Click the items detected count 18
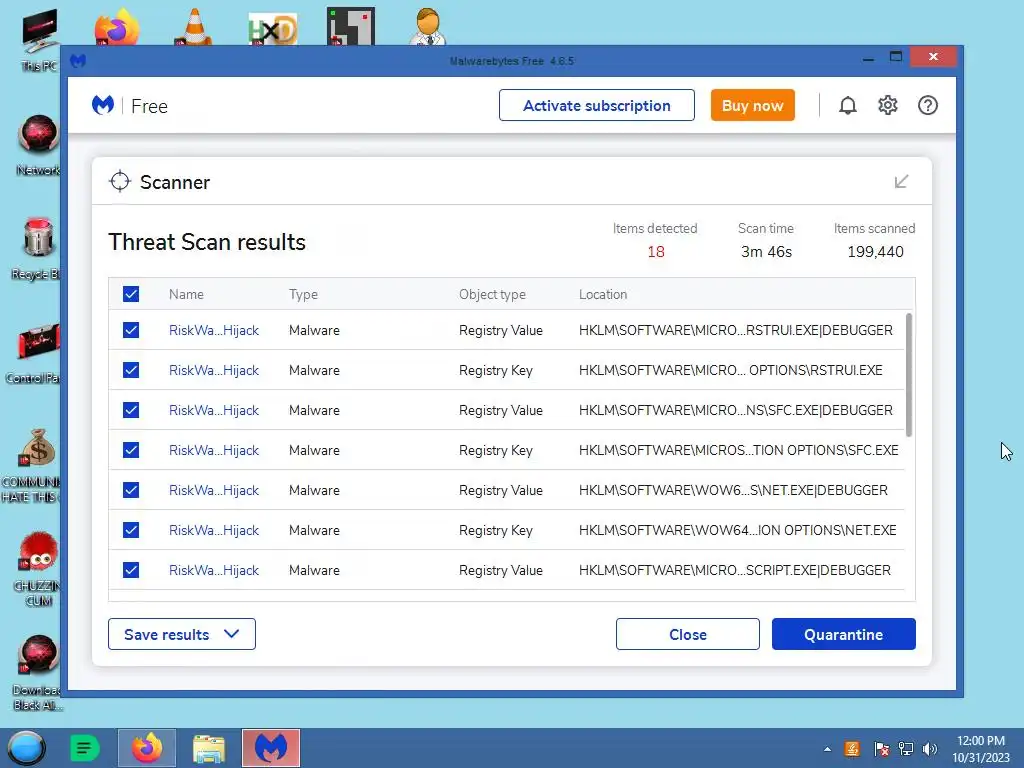The width and height of the screenshot is (1024, 768). tap(656, 252)
